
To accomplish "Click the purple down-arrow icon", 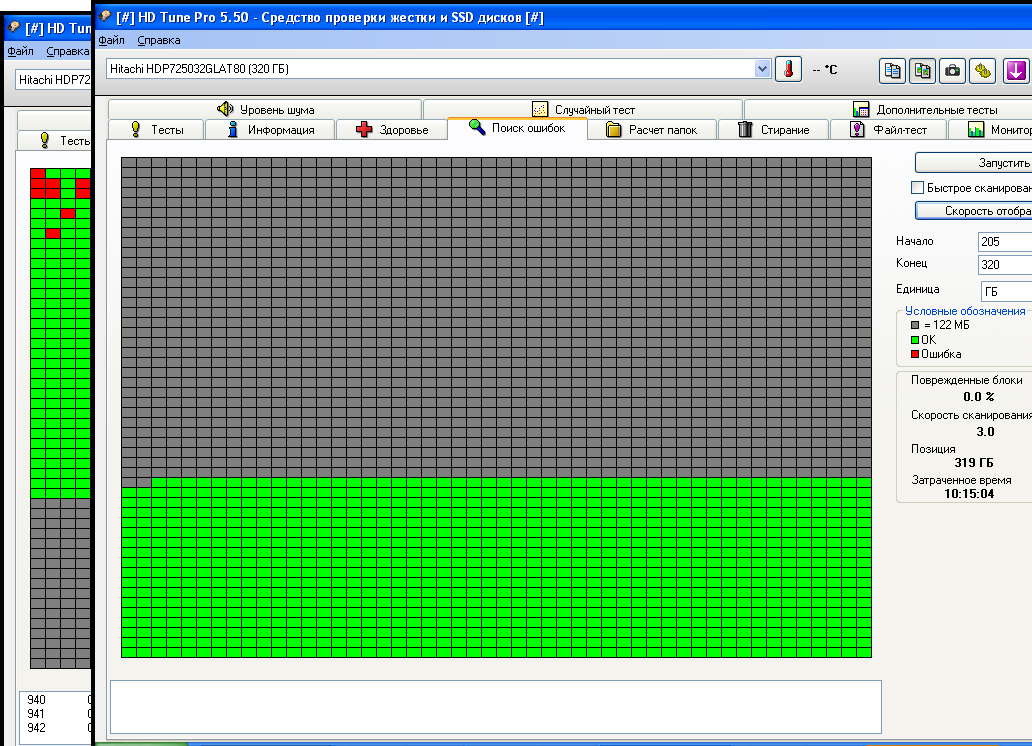I will pos(1016,70).
